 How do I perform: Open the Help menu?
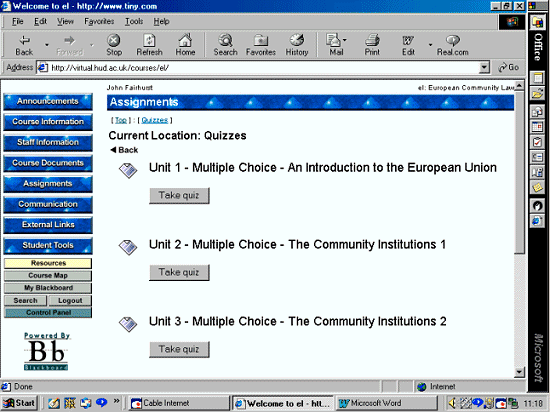(161, 22)
